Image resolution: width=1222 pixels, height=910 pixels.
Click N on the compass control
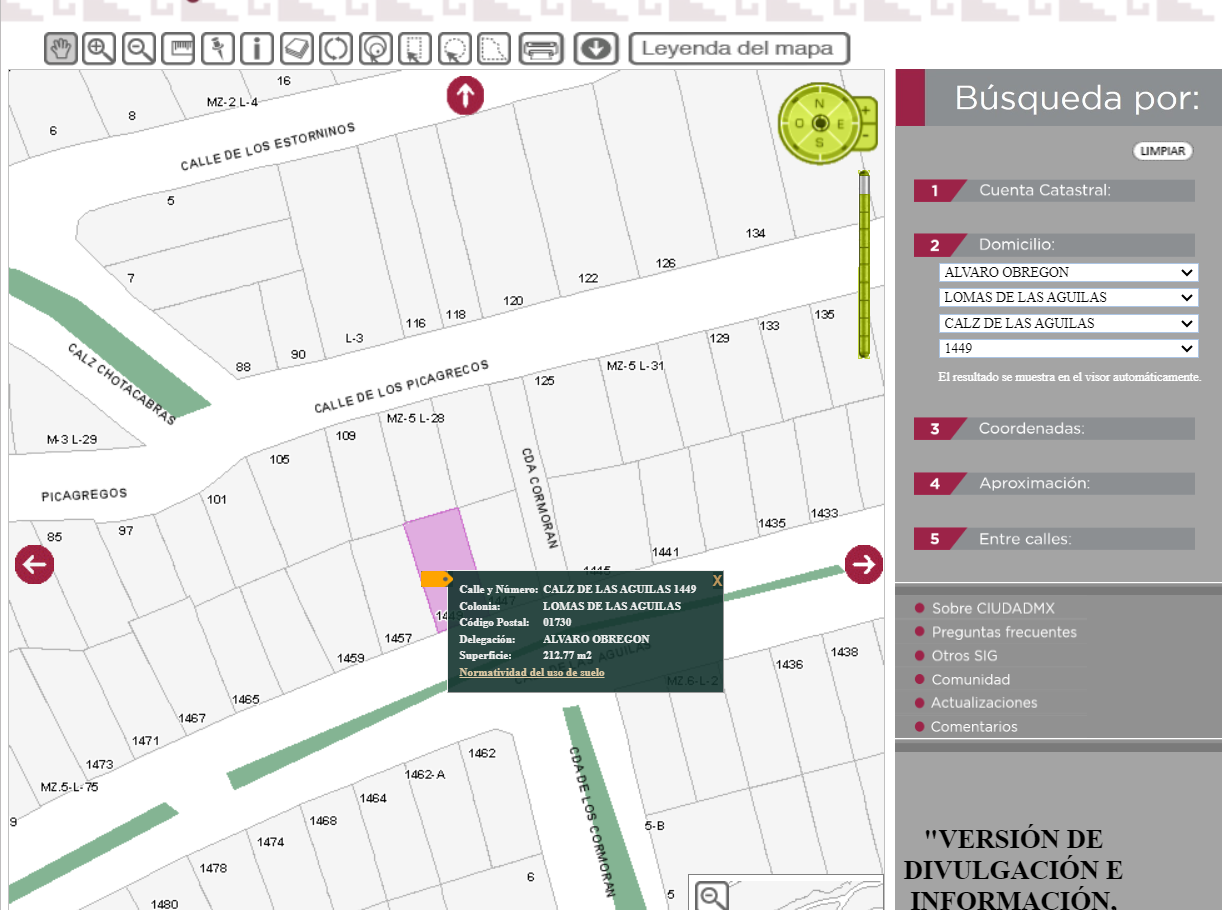(x=820, y=104)
